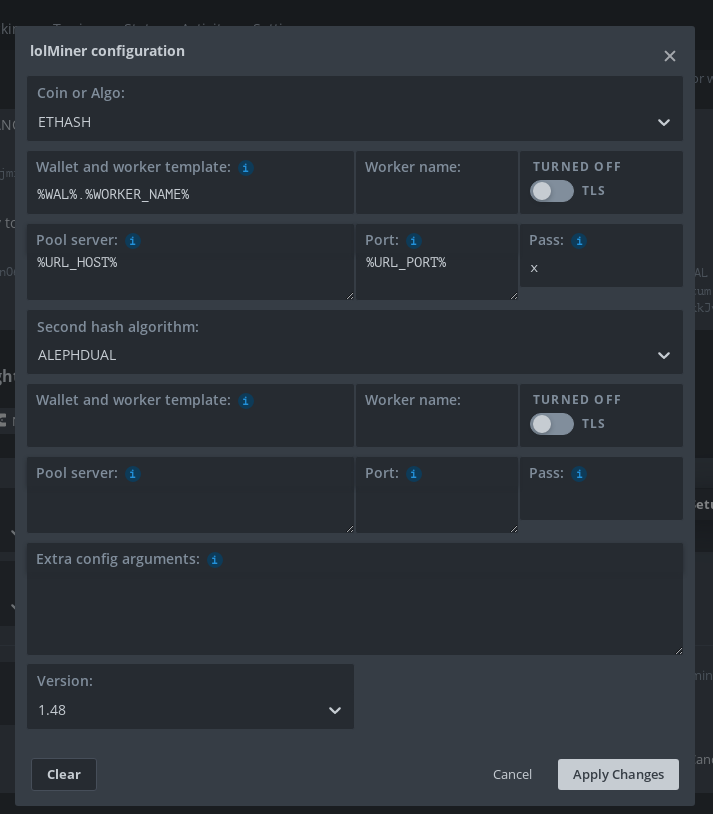The image size is (713, 814).
Task: Click the info icon beside the second Pool server
Action: 132,474
